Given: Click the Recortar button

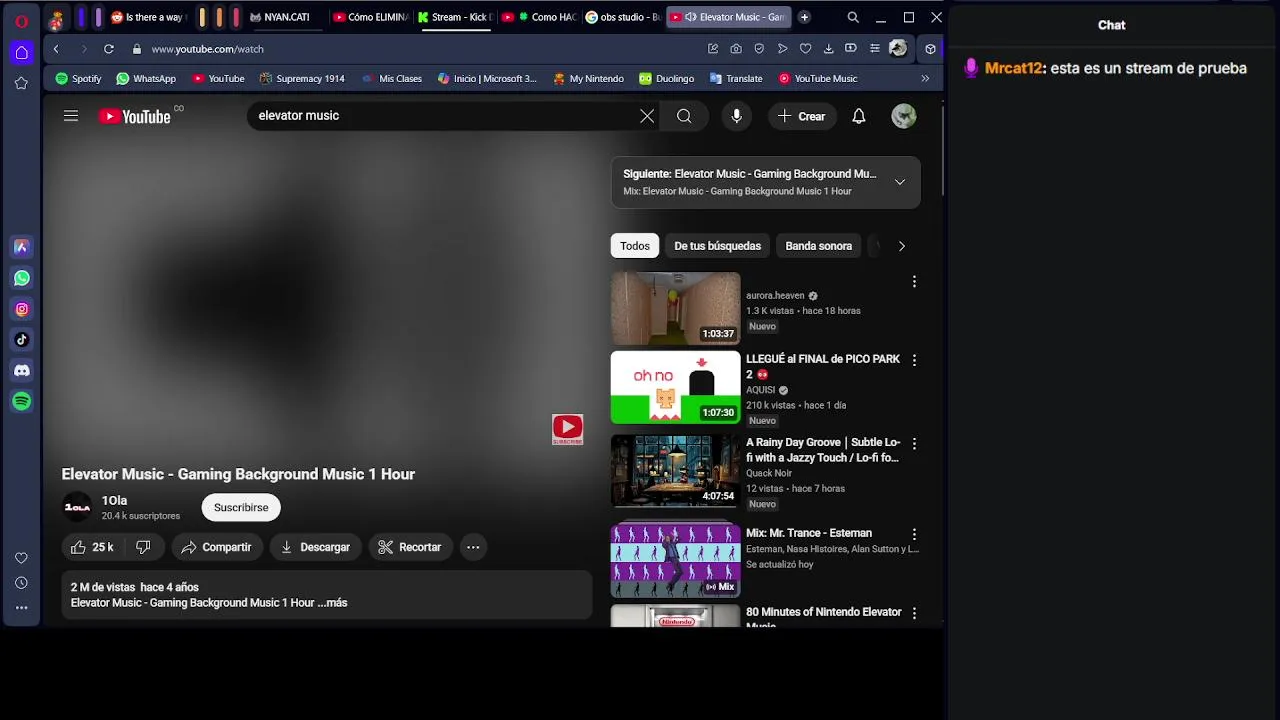Looking at the screenshot, I should click(409, 547).
